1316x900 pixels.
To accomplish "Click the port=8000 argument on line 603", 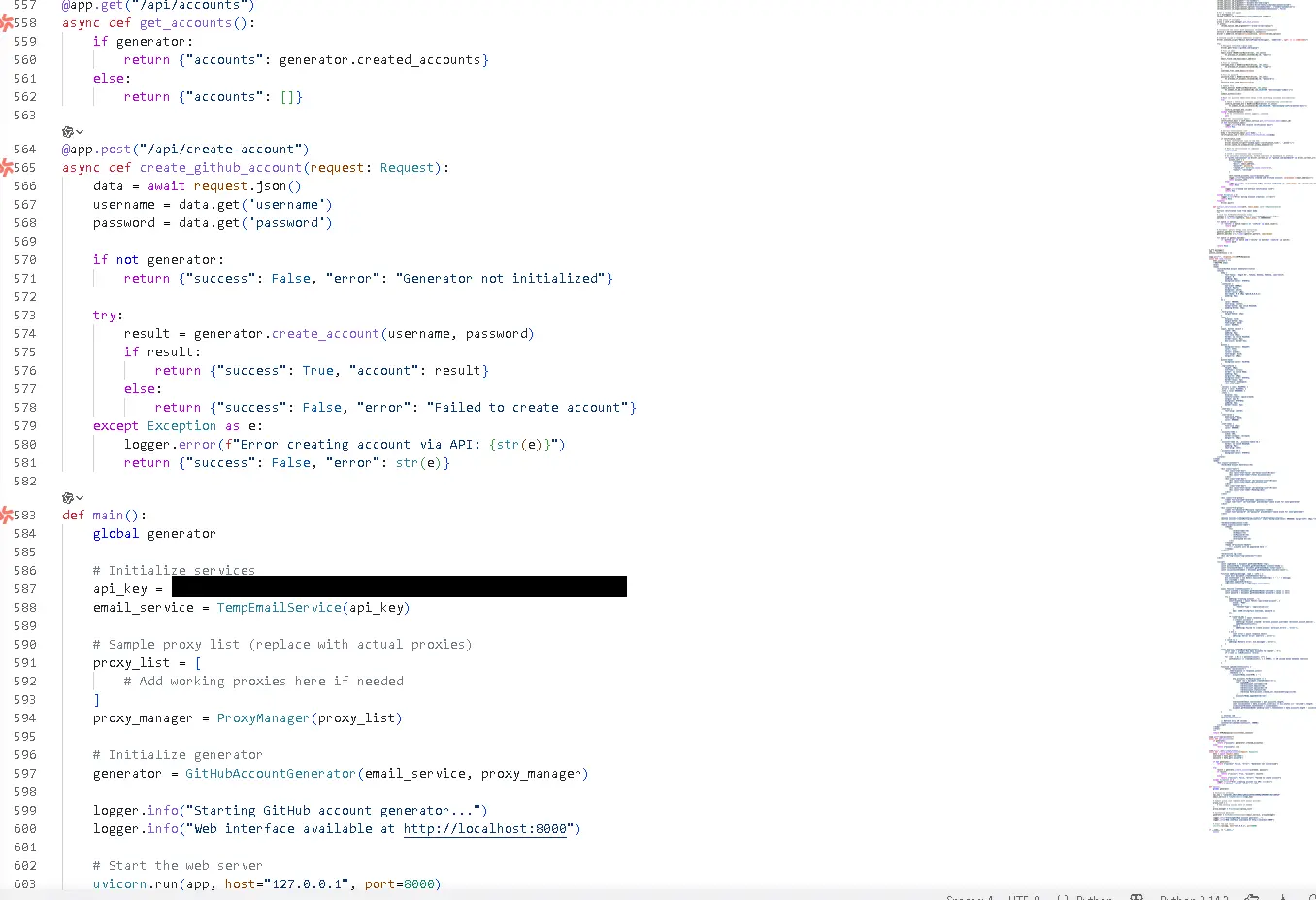I will tap(400, 883).
